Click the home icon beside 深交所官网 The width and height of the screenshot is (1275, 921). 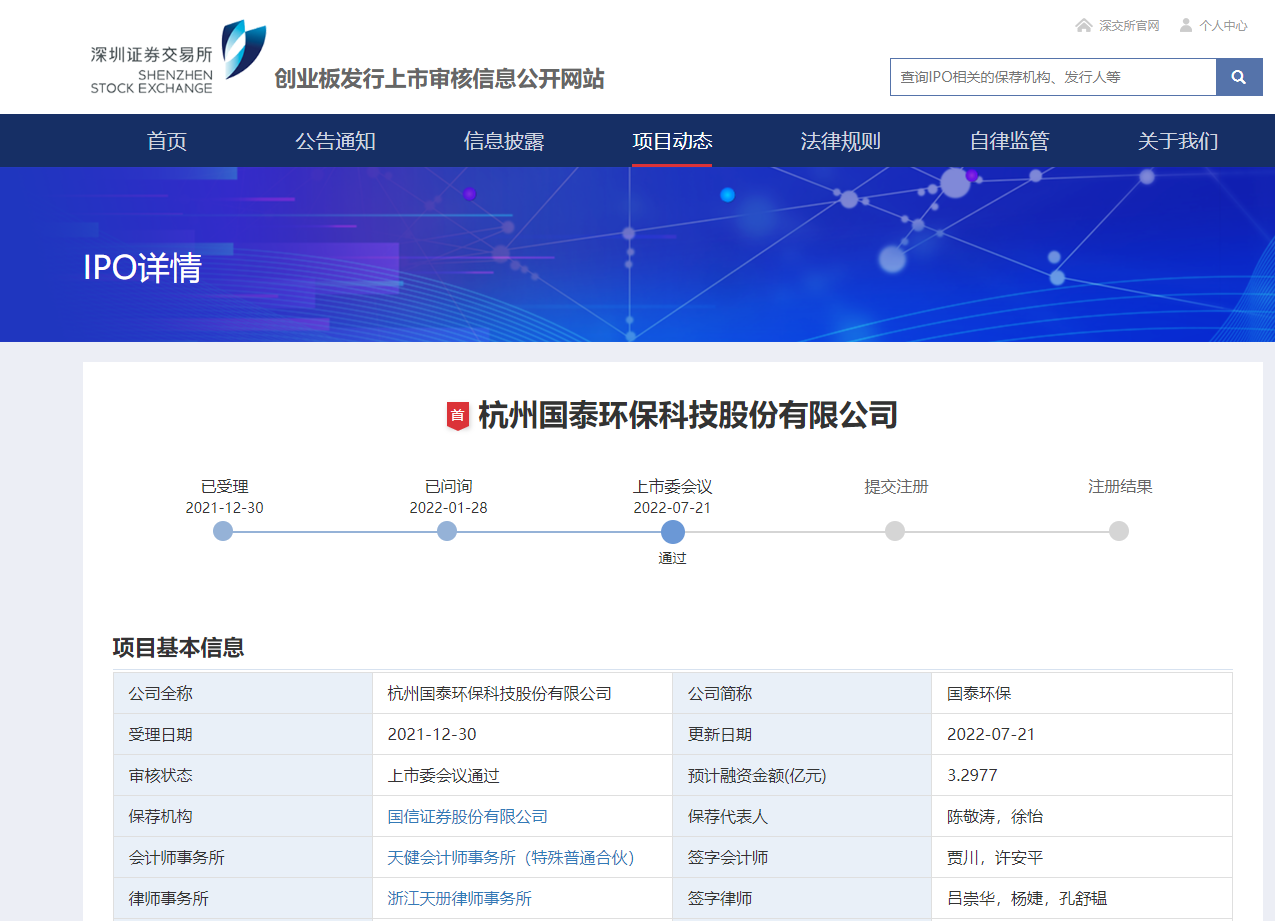pyautogui.click(x=1083, y=25)
